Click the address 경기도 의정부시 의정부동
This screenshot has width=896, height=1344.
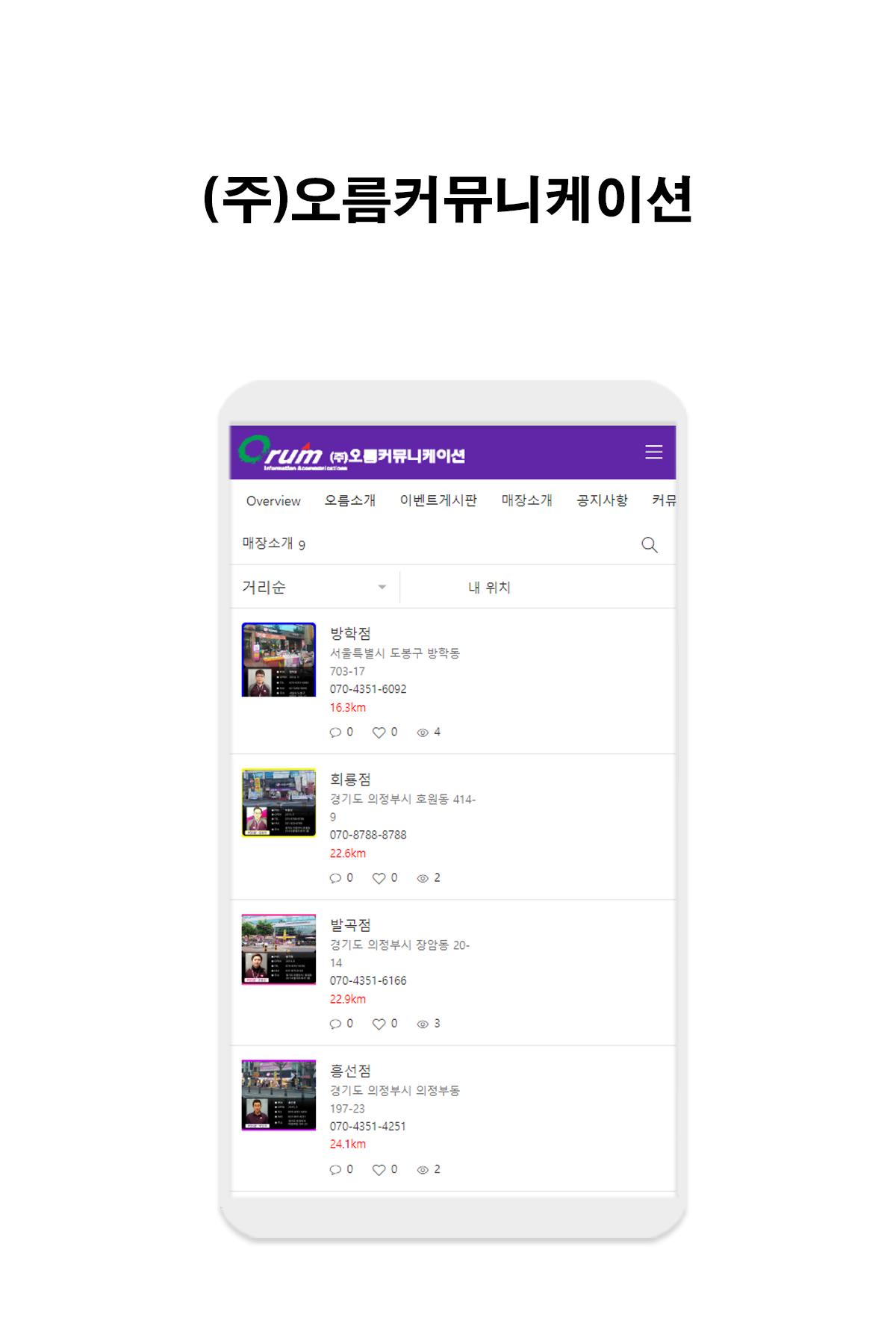pyautogui.click(x=395, y=1090)
